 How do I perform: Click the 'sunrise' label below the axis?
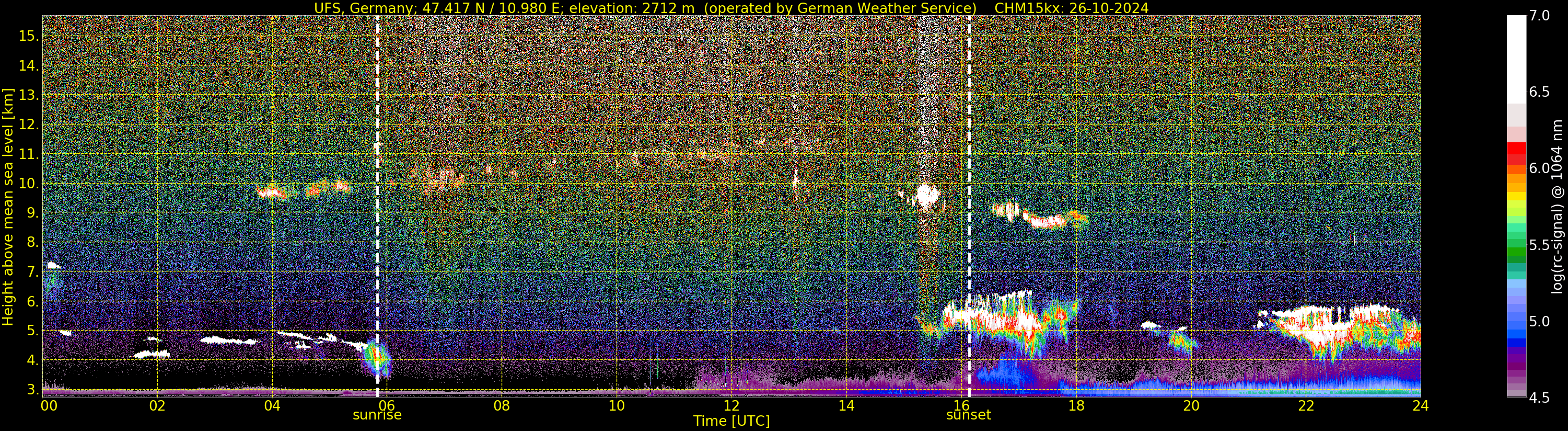377,415
